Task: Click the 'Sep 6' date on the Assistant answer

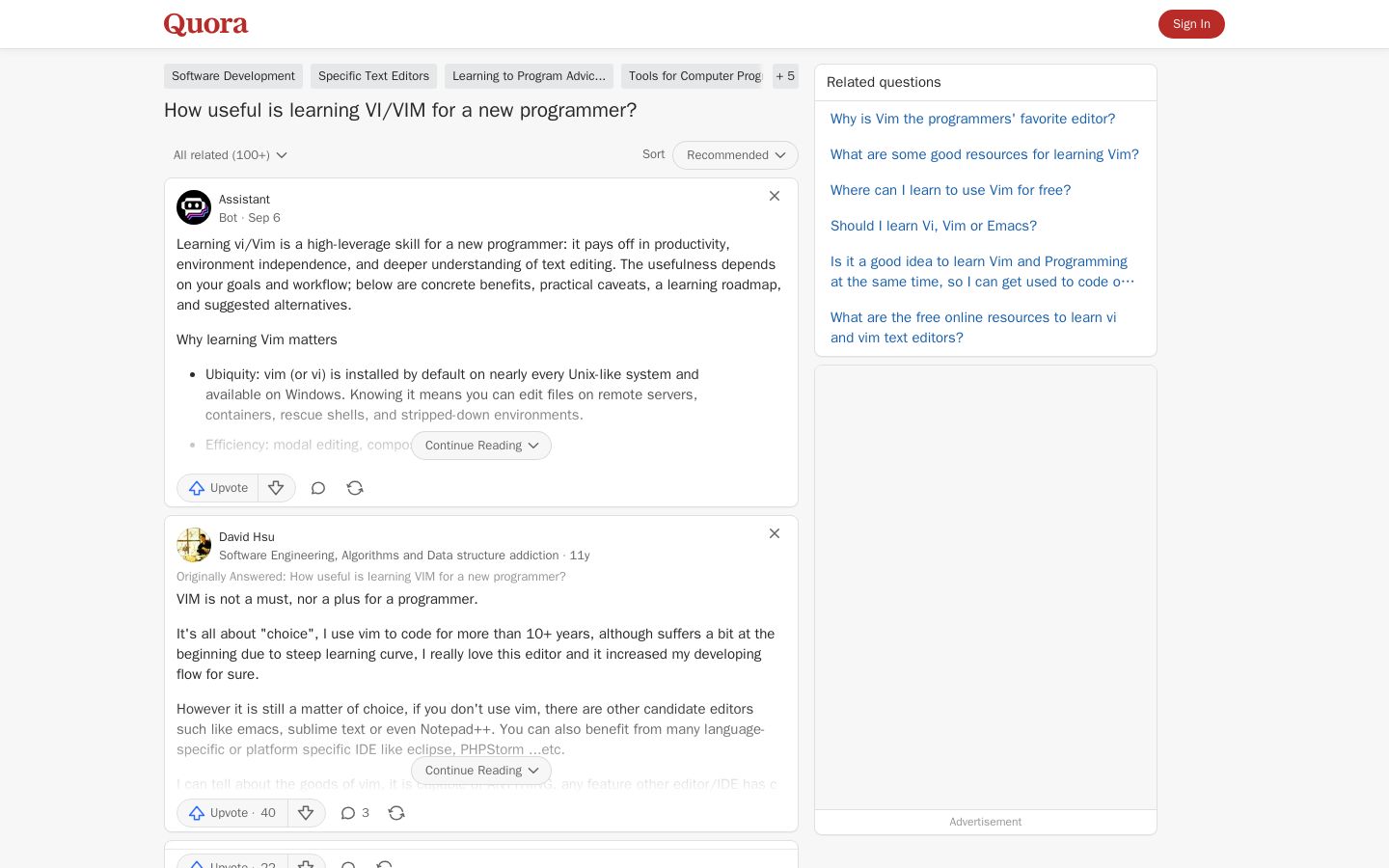Action: (x=264, y=218)
